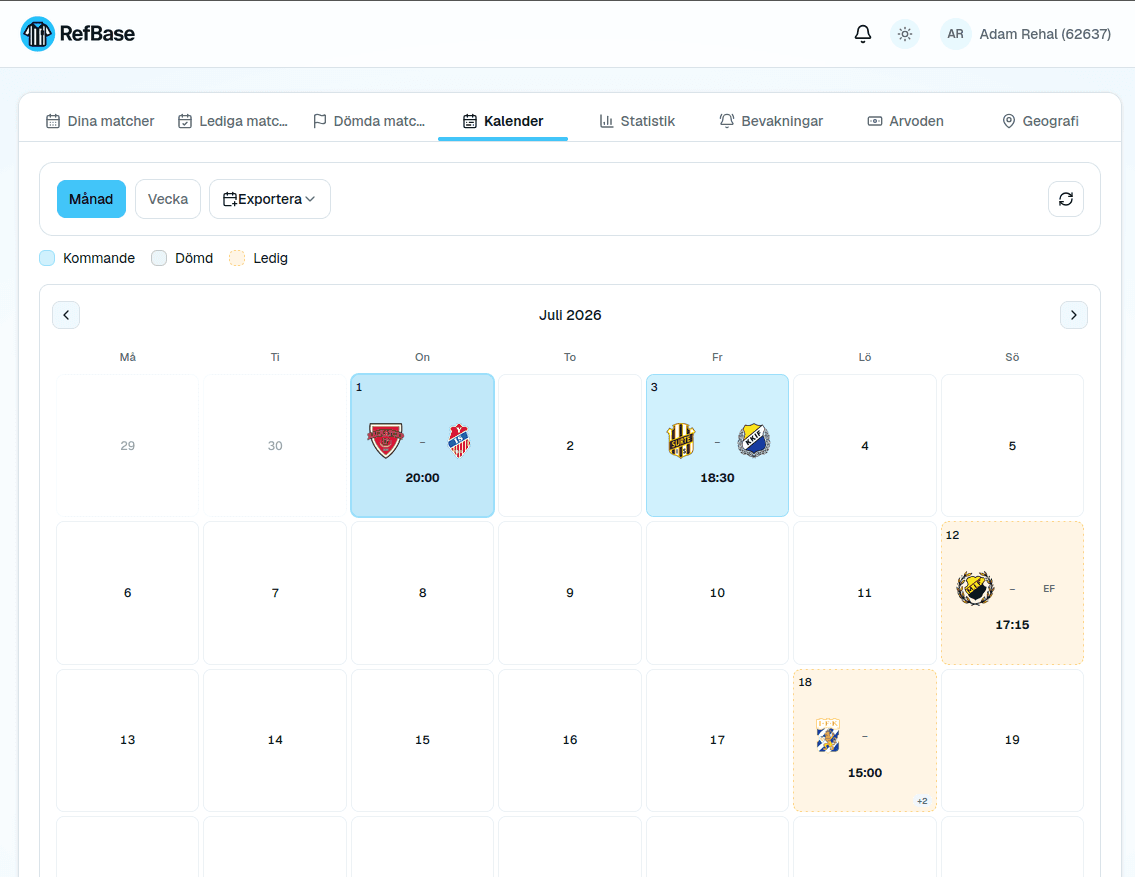This screenshot has height=877, width=1135.
Task: Toggle the light/dark theme sun icon
Action: [x=904, y=34]
